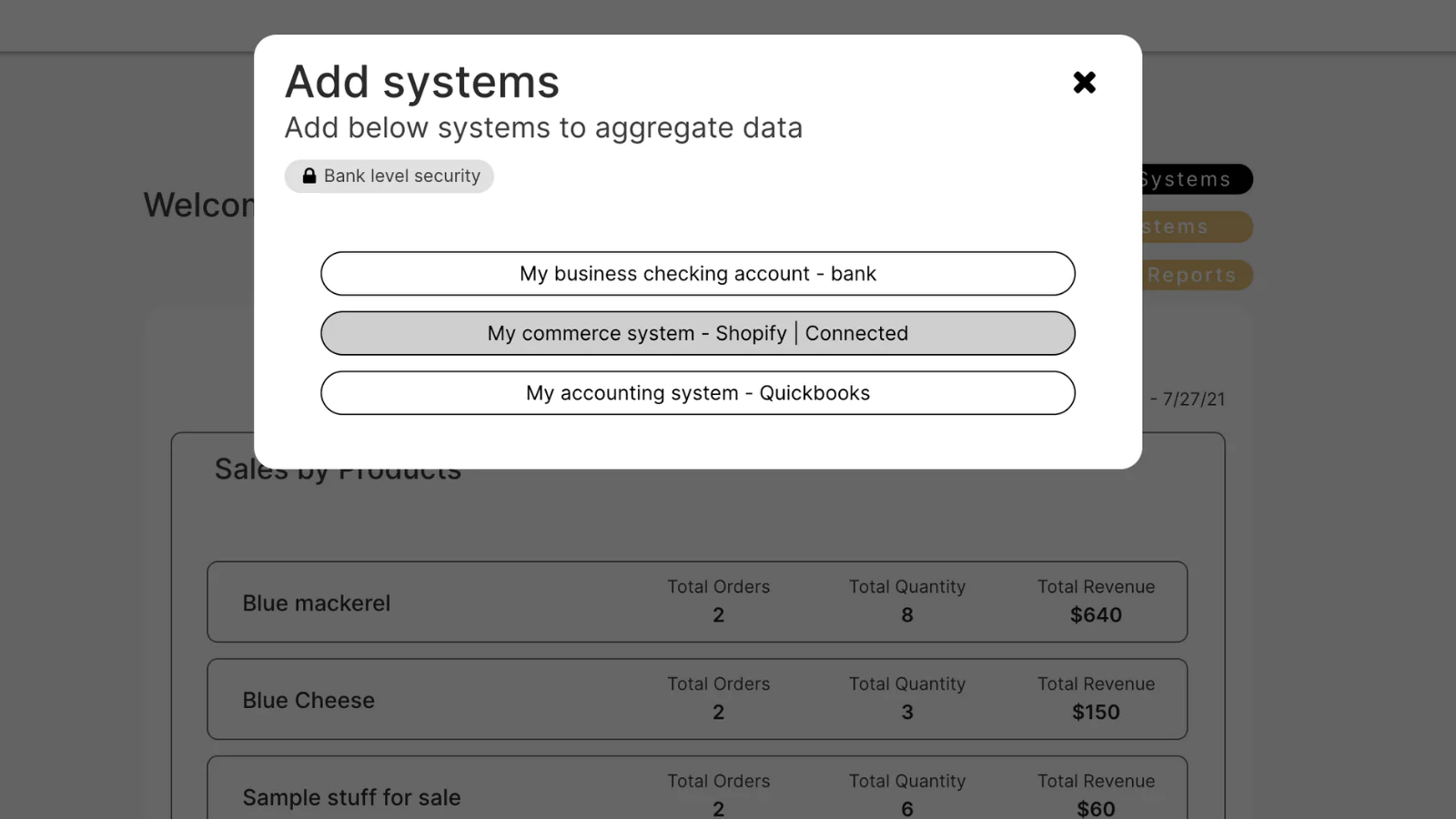Close the Add systems dialog
1456x819 pixels.
[1084, 83]
